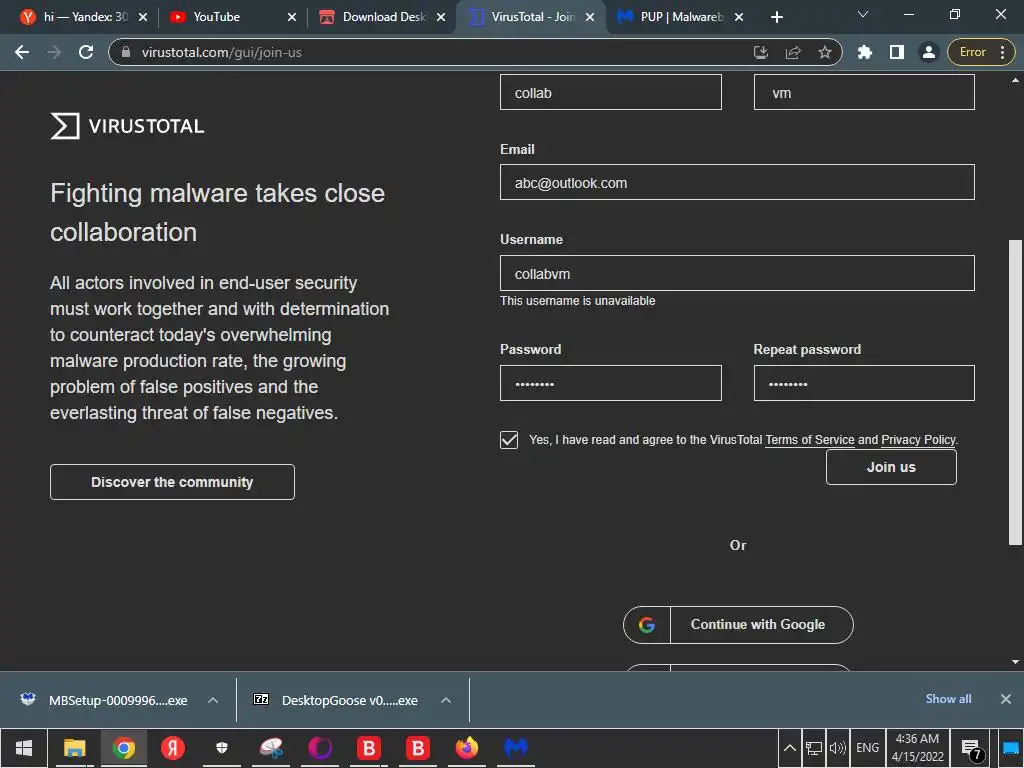Bookmark this page with the star
The height and width of the screenshot is (768, 1024).
coord(825,52)
